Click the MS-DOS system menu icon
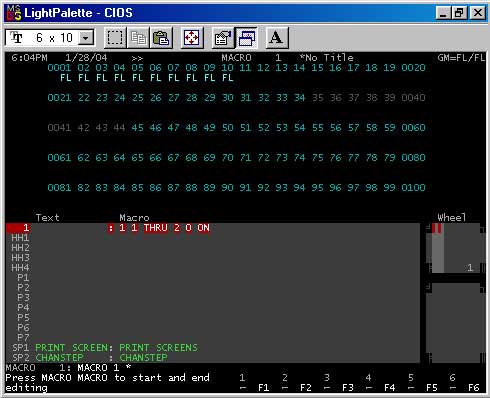Viewport: 490px width, 398px height. [x=14, y=13]
